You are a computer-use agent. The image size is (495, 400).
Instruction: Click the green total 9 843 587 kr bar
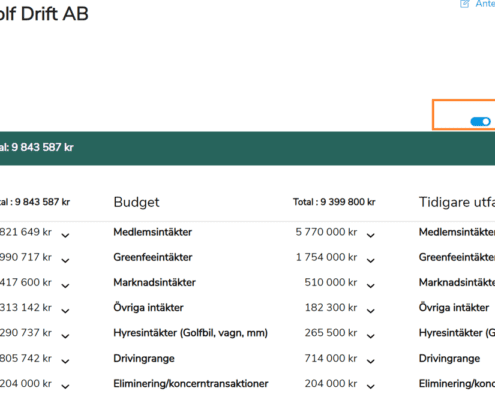tap(247, 148)
